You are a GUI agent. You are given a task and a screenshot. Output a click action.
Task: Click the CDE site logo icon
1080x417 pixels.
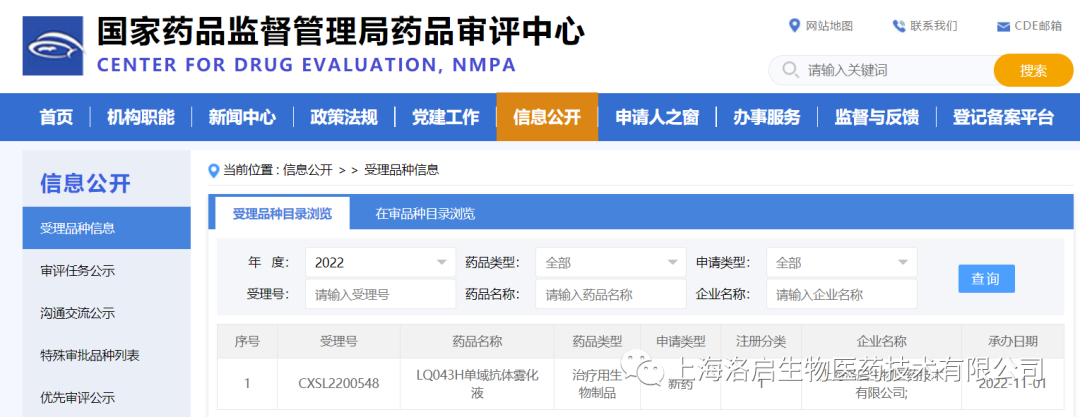pyautogui.click(x=54, y=45)
